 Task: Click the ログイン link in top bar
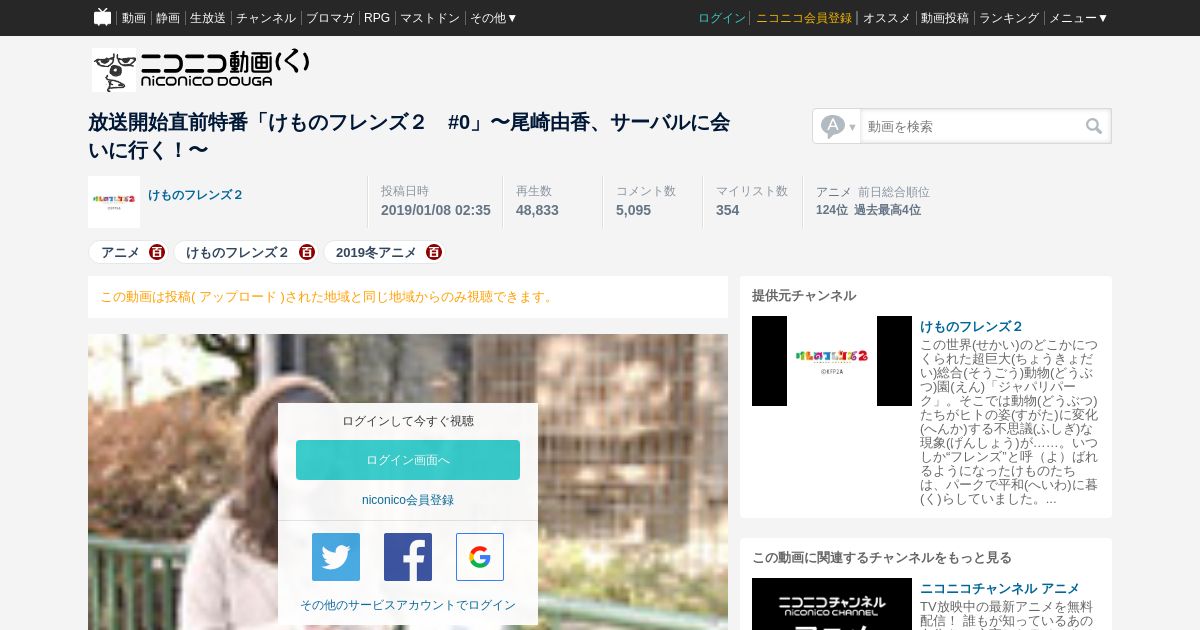[x=722, y=18]
